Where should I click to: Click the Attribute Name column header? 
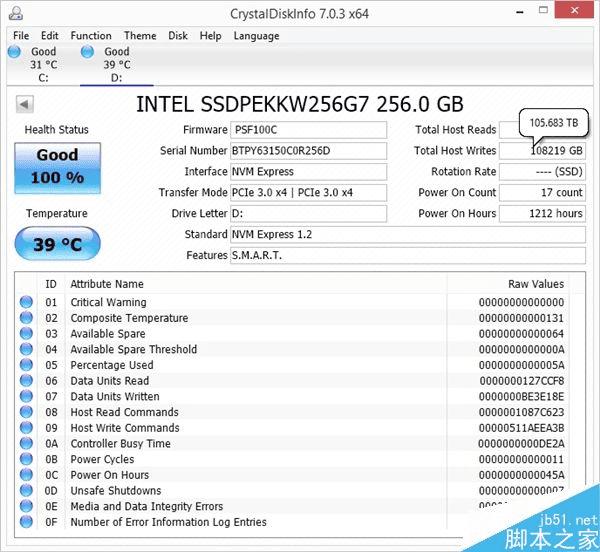[x=107, y=284]
